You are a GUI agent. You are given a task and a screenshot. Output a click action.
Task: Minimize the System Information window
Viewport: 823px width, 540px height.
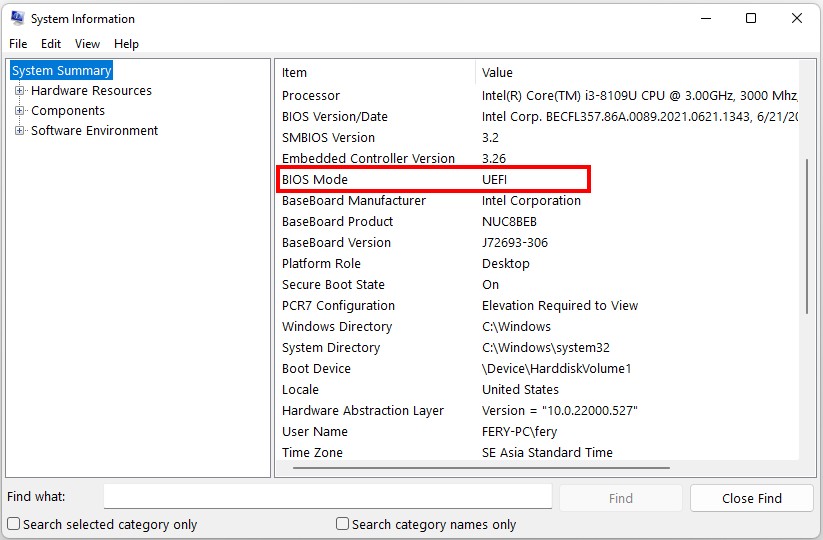(706, 18)
